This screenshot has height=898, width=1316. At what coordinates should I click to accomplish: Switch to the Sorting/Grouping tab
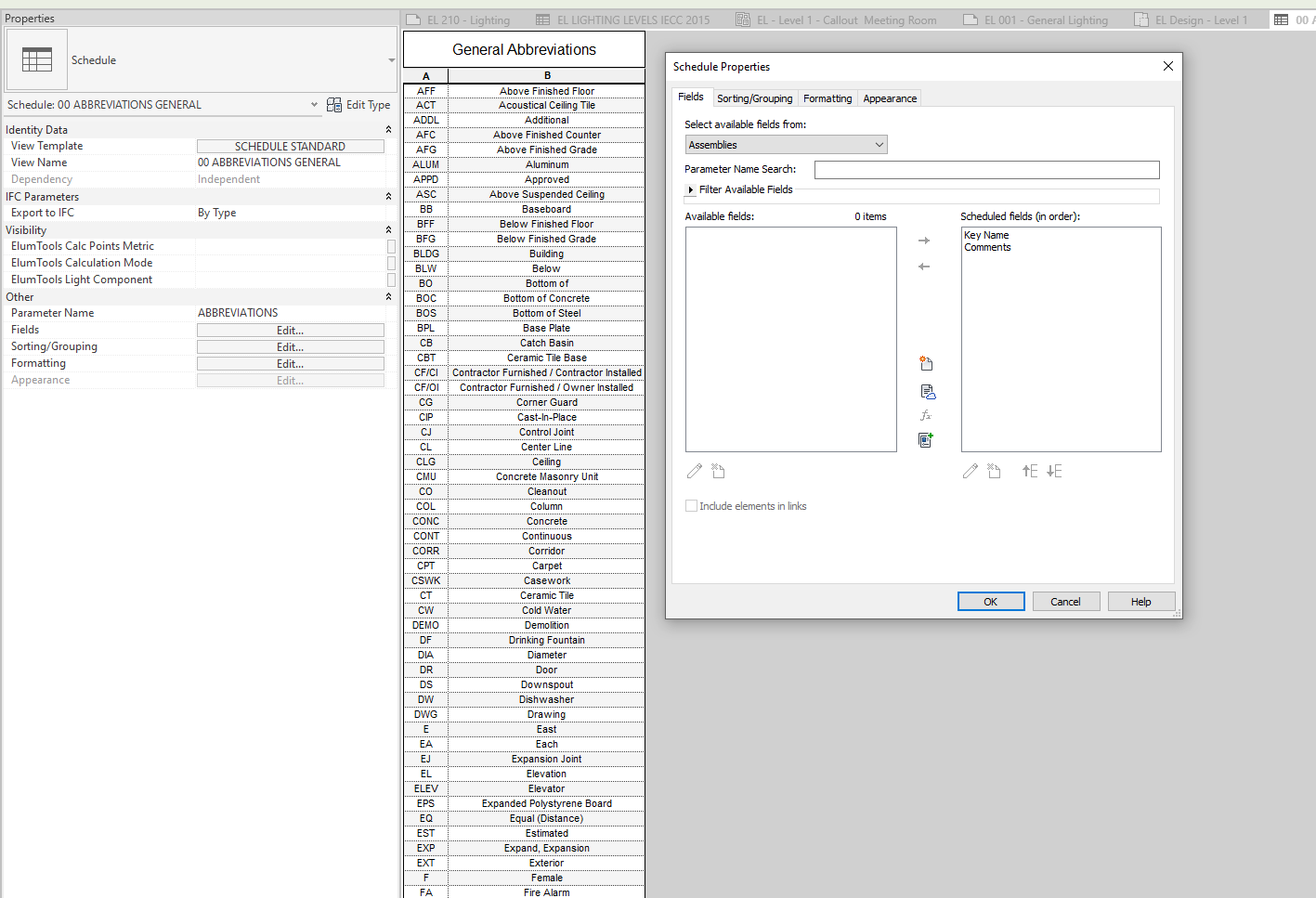[x=754, y=98]
